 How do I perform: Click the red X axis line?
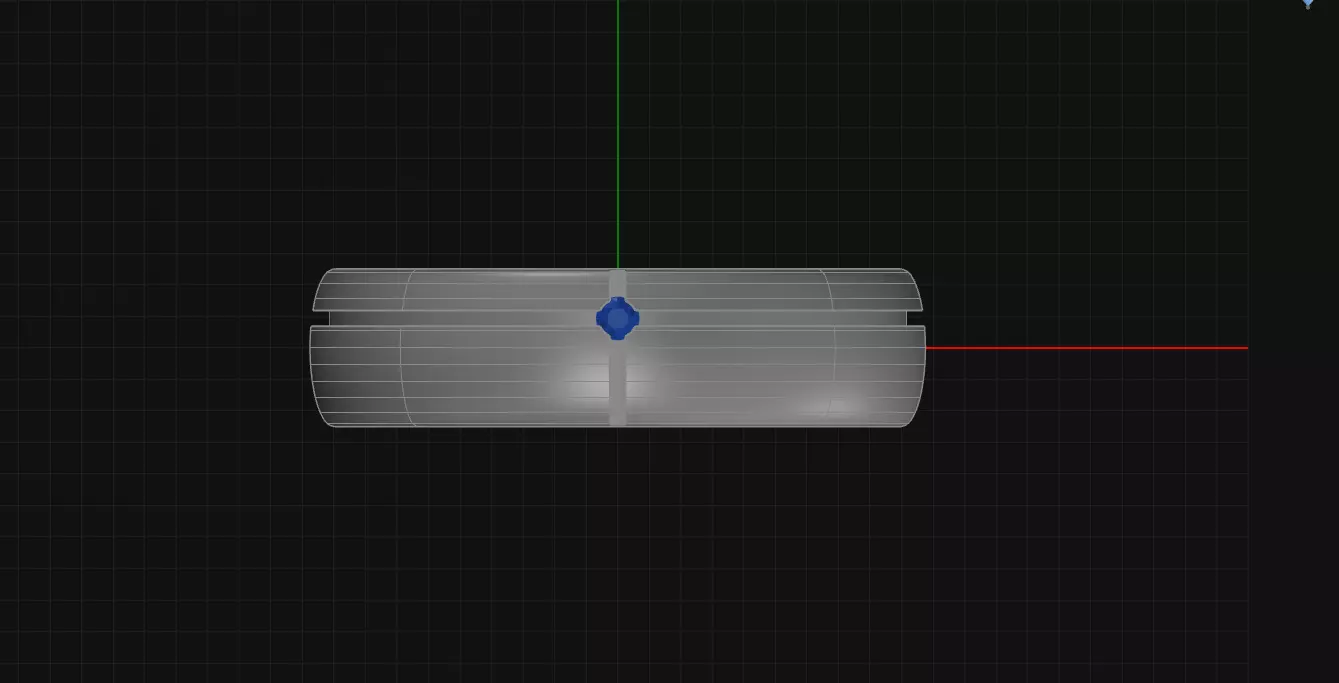pos(1086,348)
